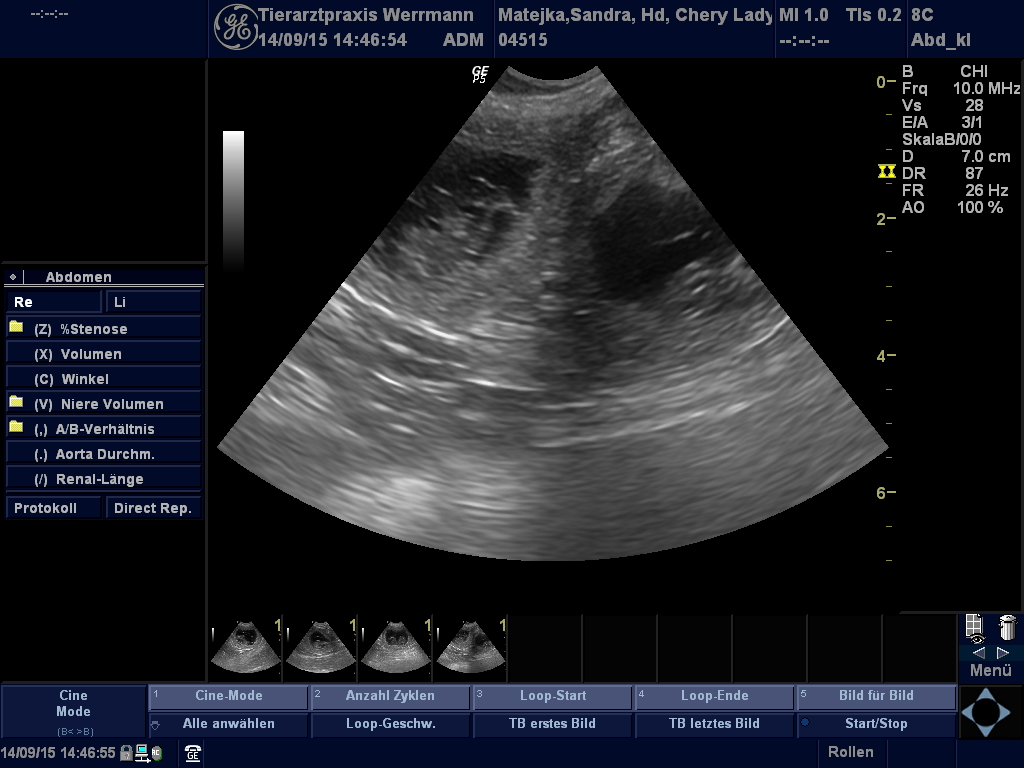Select the Li (left) side toggle
Image resolution: width=1024 pixels, height=768 pixels.
(x=153, y=301)
